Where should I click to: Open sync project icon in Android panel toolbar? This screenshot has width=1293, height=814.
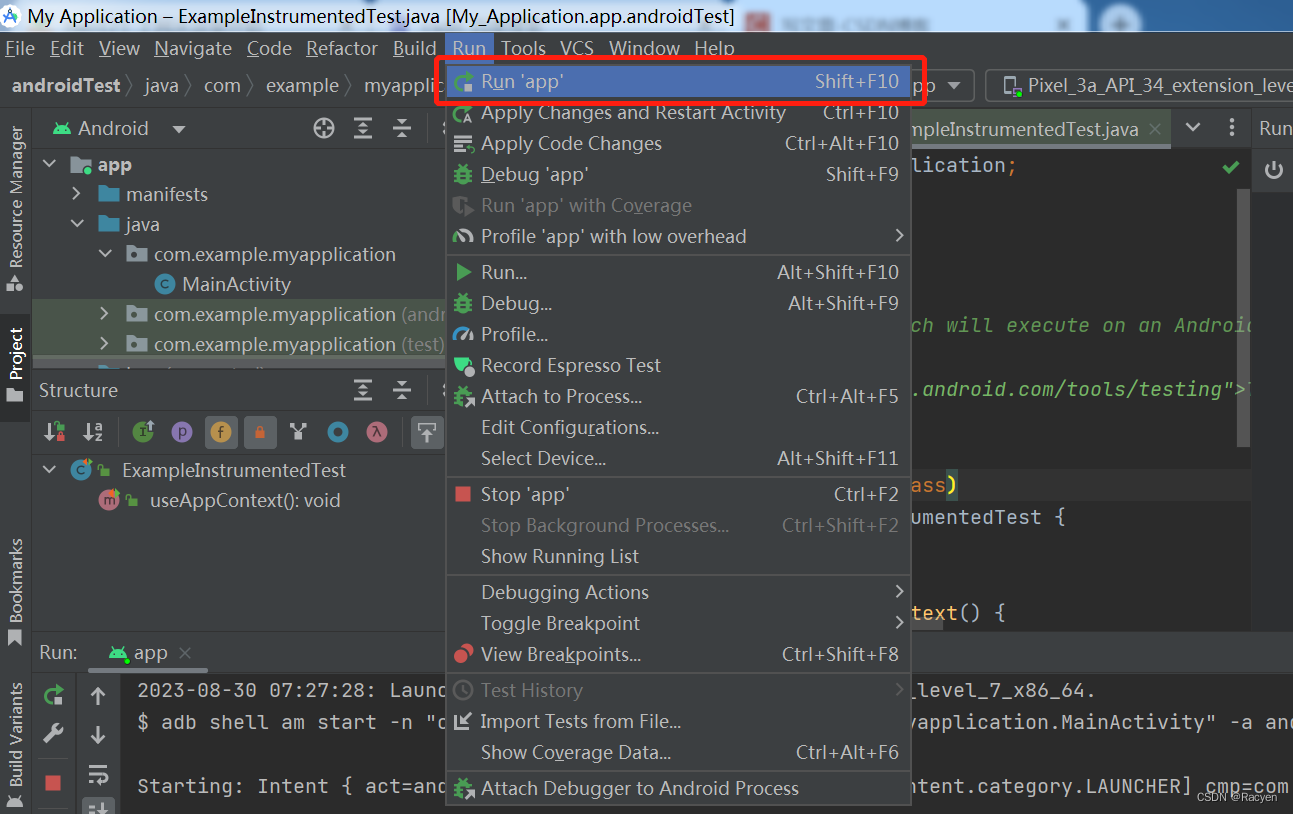pos(323,128)
